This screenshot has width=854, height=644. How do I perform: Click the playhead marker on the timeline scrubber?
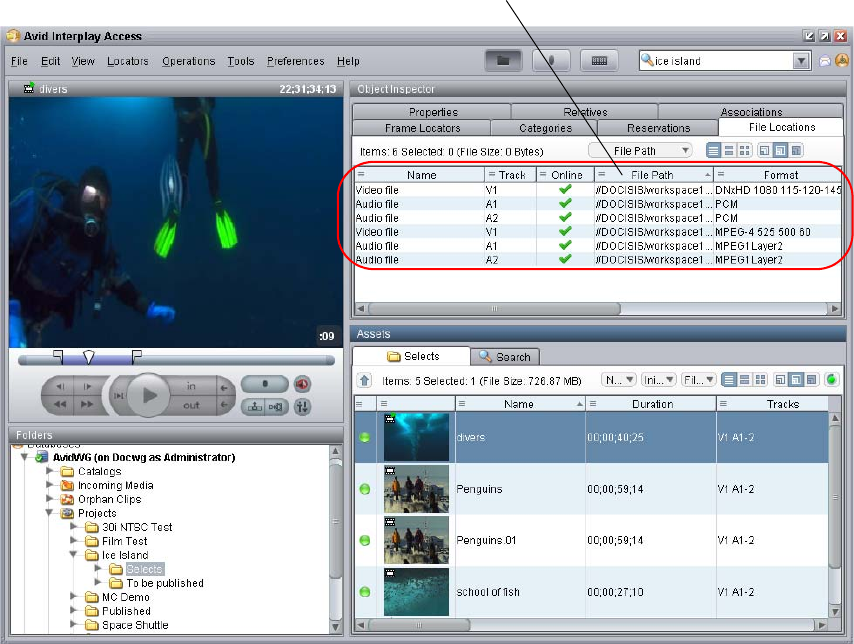(88, 357)
